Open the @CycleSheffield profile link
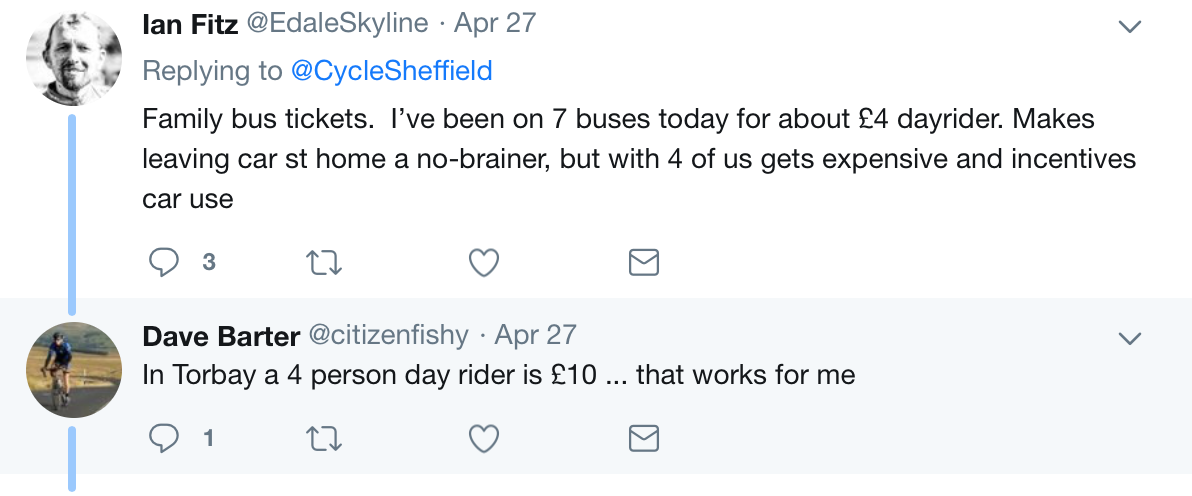This screenshot has height=496, width=1192. (x=391, y=71)
